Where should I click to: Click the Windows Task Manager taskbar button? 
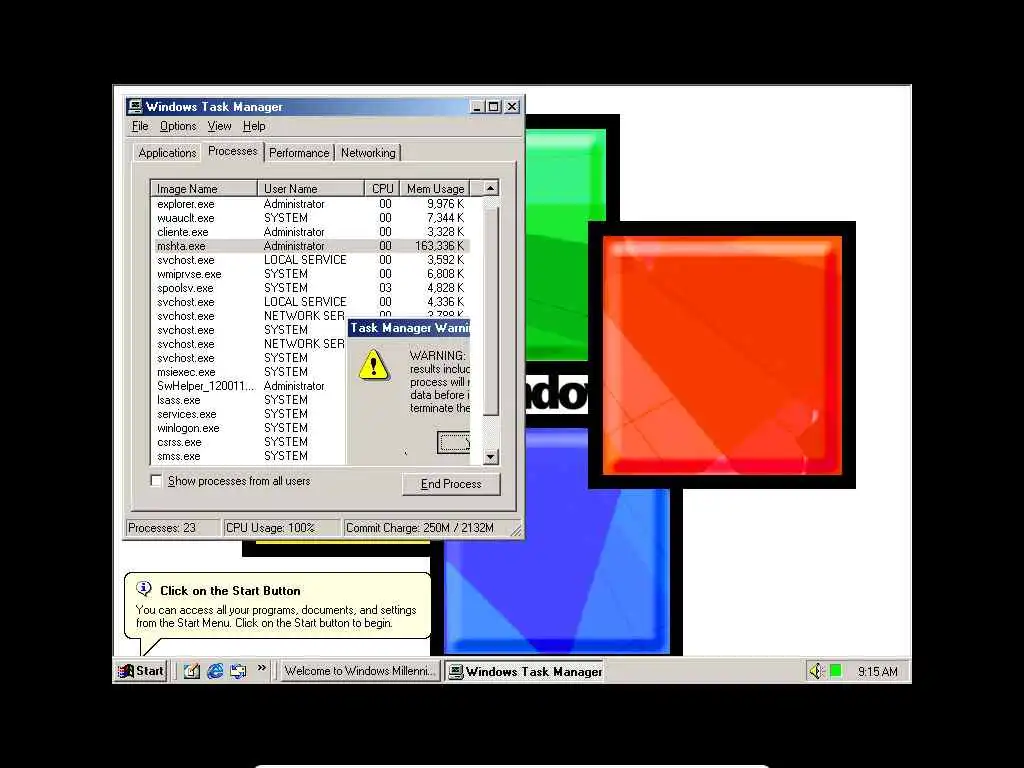pyautogui.click(x=524, y=671)
